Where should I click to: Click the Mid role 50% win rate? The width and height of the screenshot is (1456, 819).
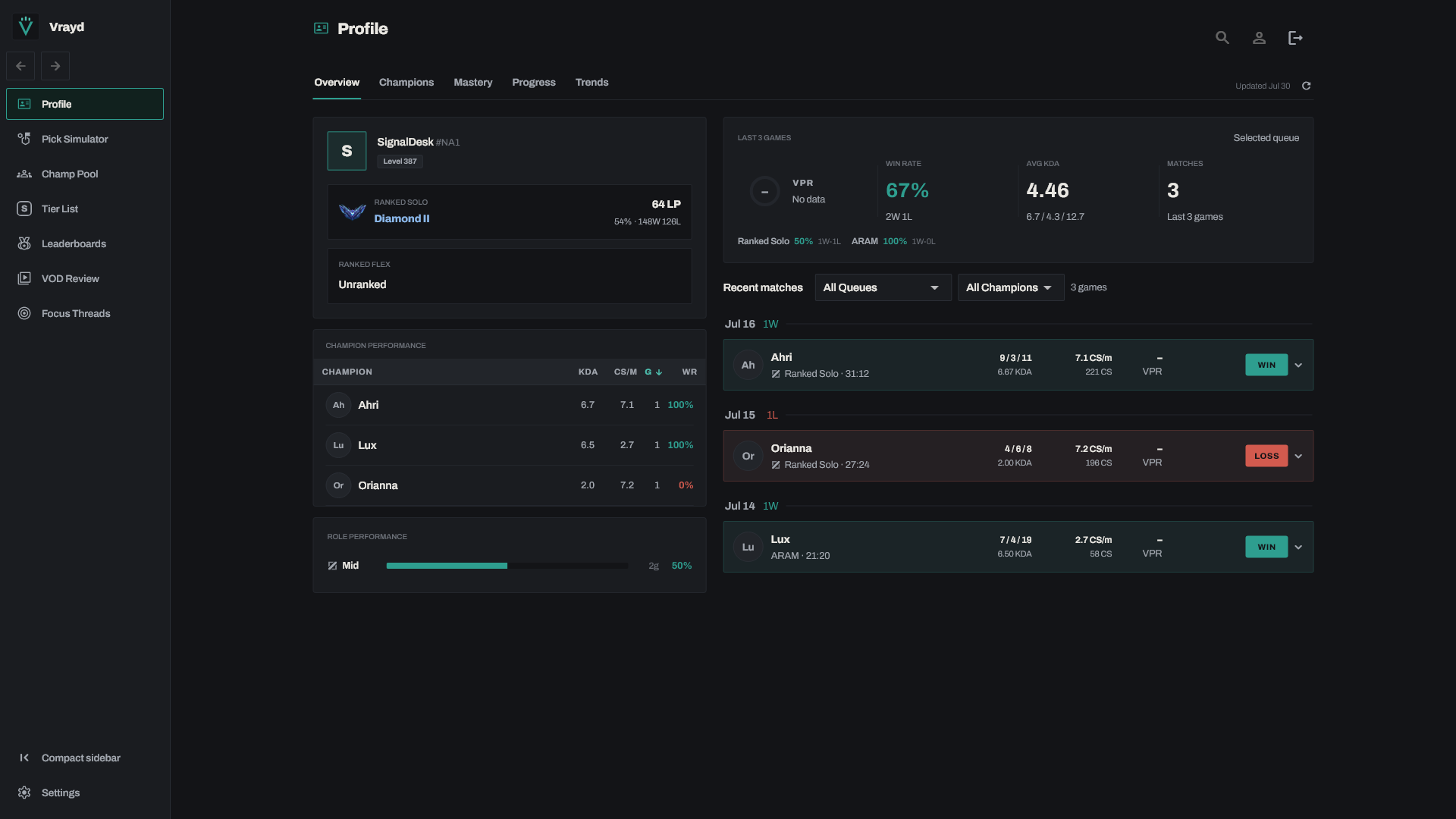[x=681, y=566]
